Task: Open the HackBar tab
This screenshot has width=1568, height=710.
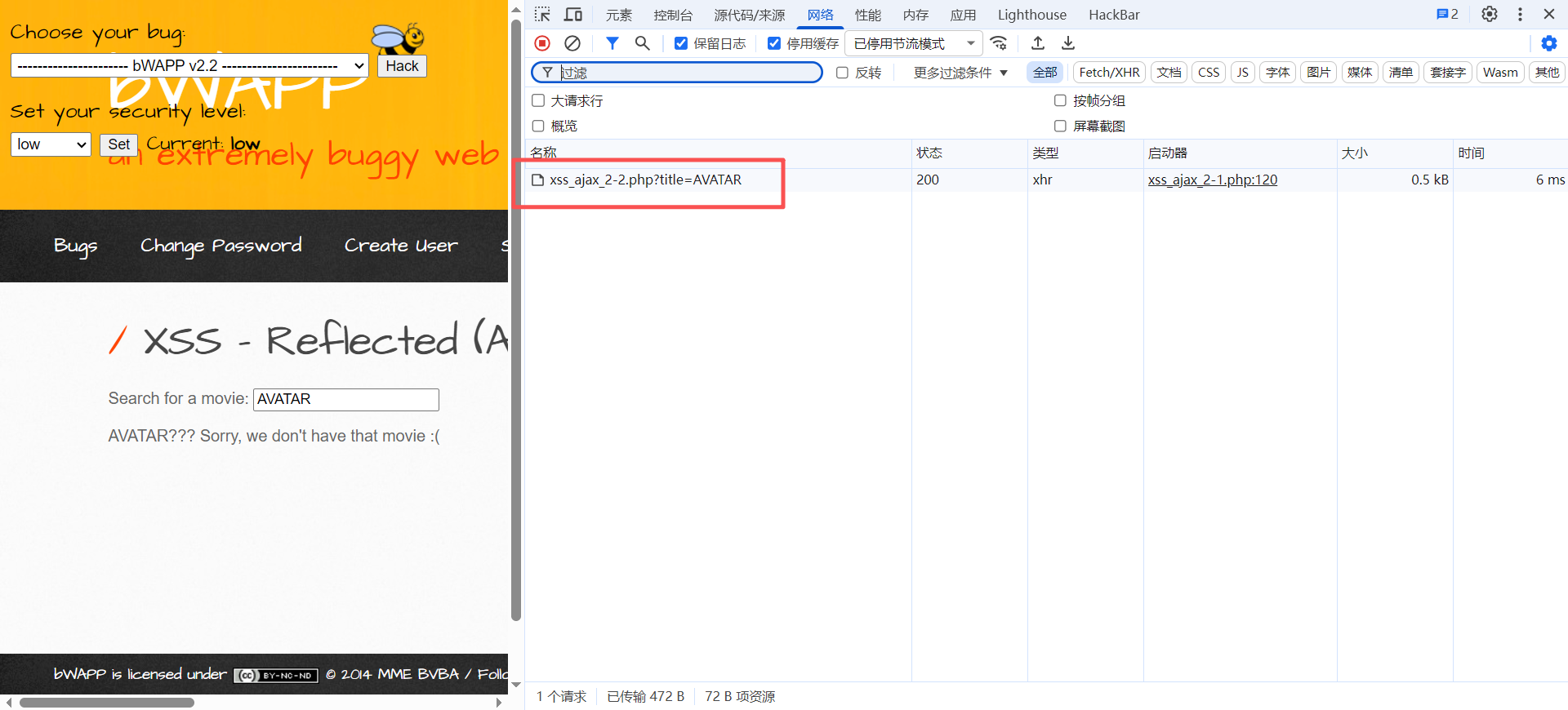Action: [1114, 15]
